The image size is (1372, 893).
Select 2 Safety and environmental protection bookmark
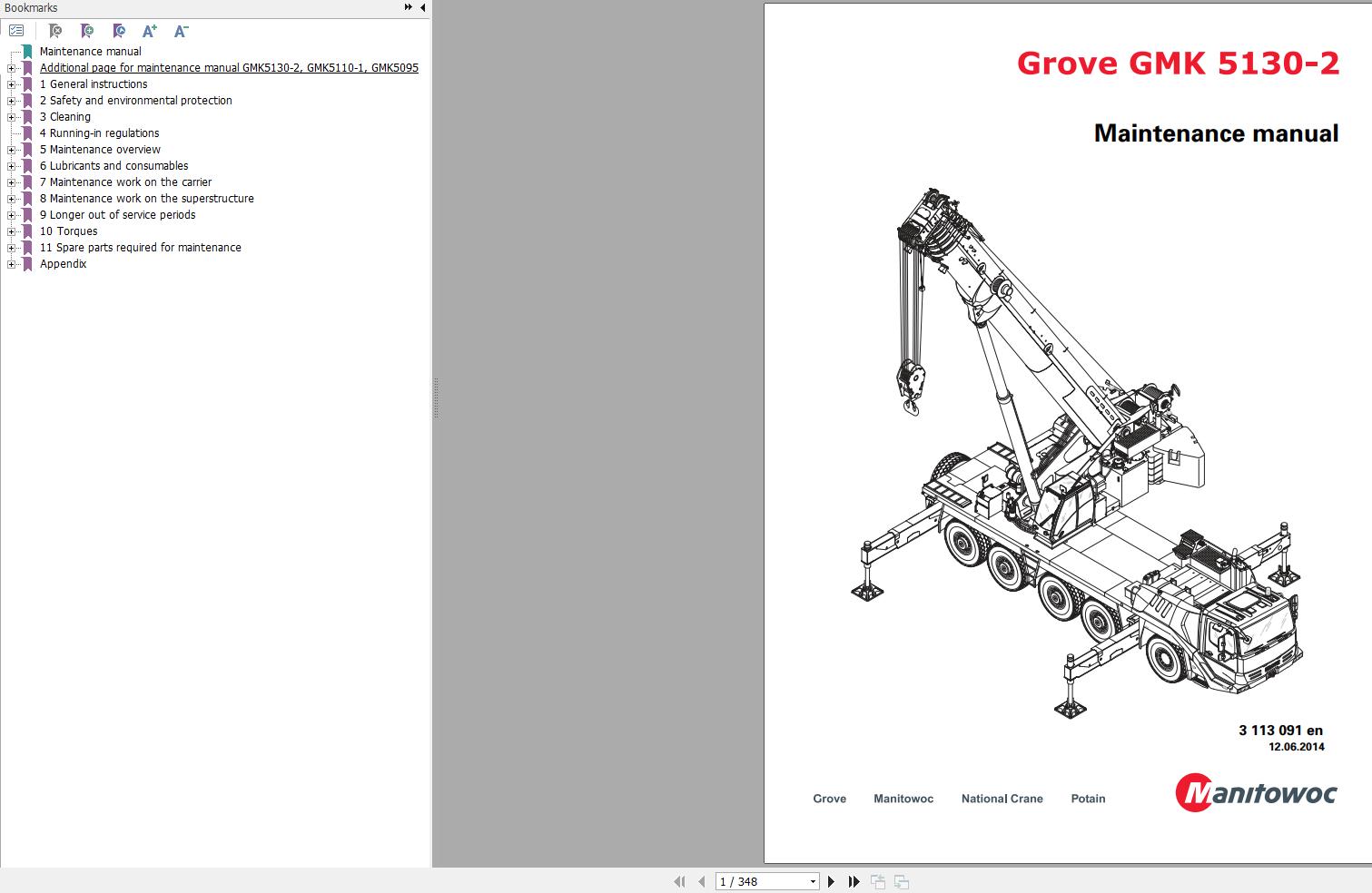pyautogui.click(x=136, y=101)
